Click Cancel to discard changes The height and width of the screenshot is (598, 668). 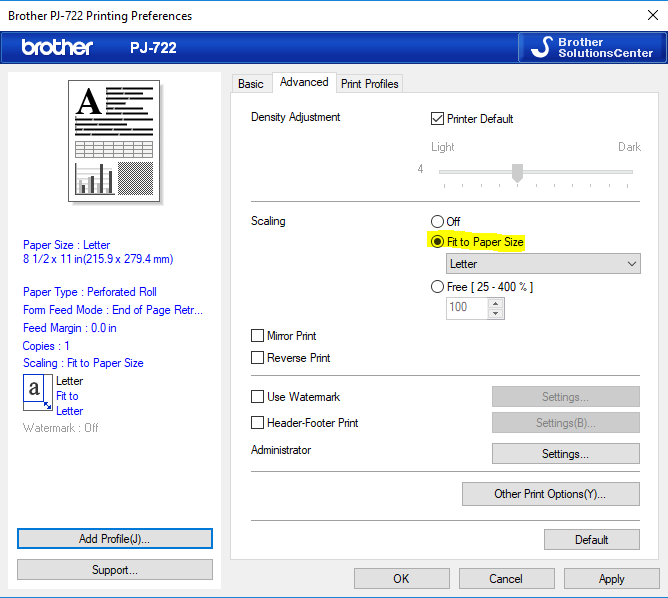coord(506,578)
